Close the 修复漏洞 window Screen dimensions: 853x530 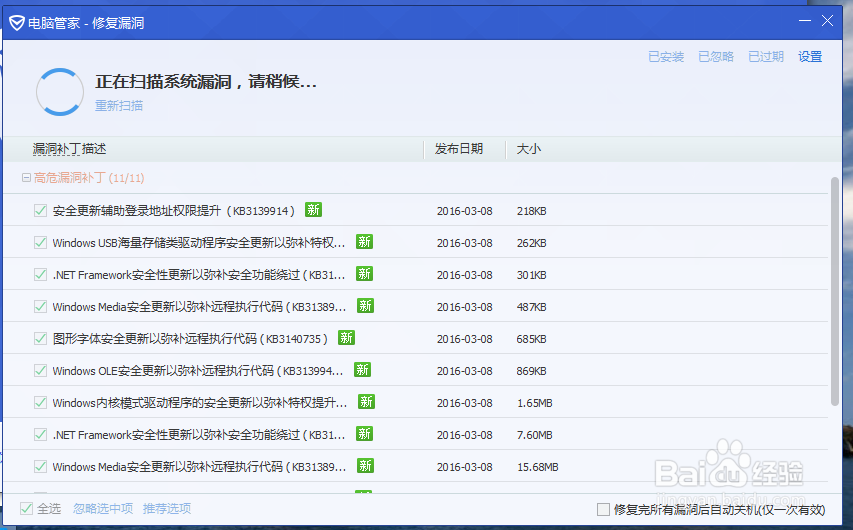[x=827, y=21]
